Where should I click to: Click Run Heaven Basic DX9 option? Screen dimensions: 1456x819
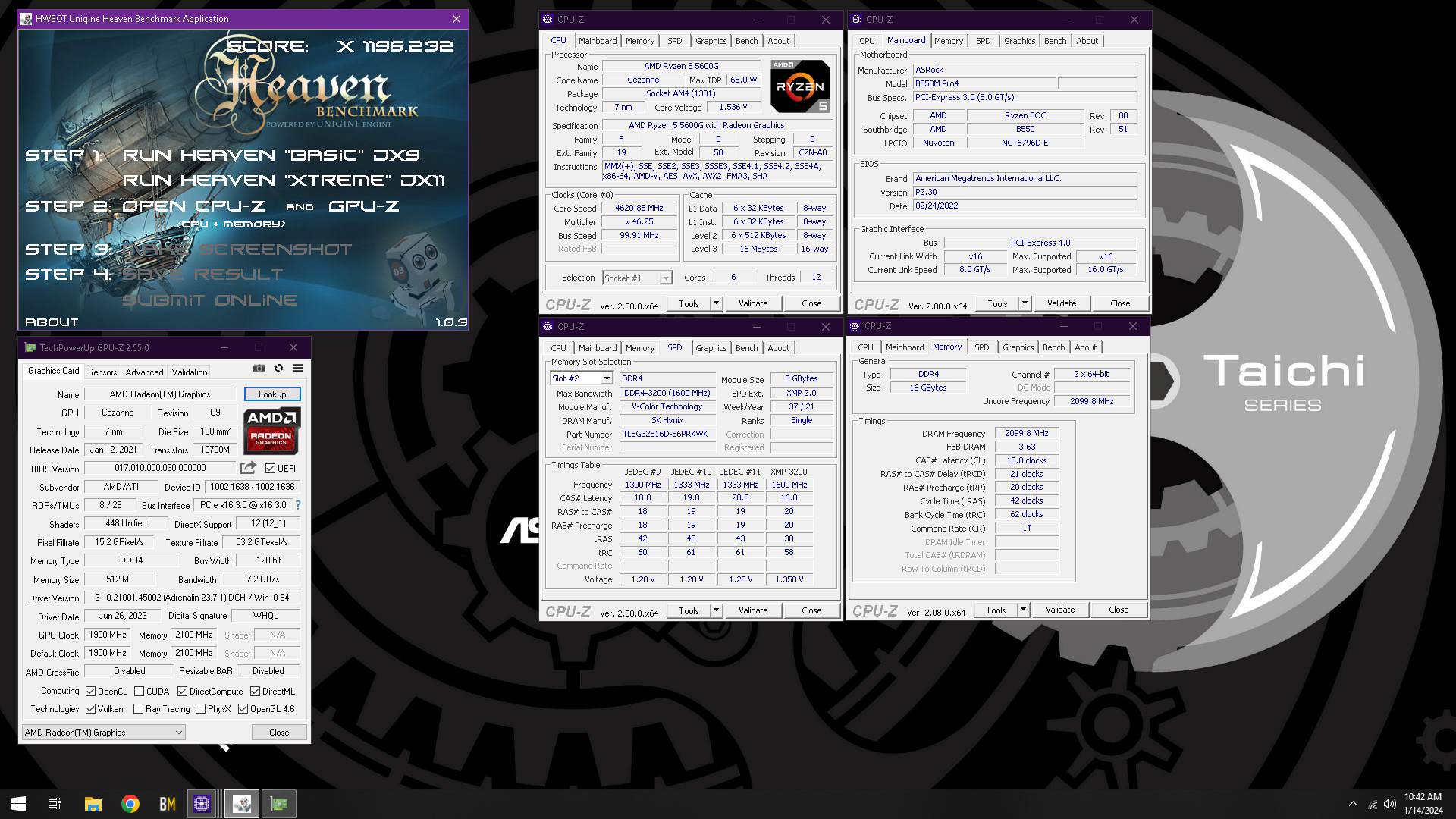pos(271,155)
